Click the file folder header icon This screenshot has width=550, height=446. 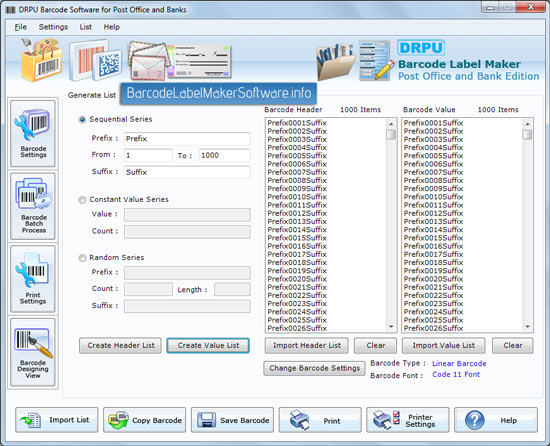click(x=336, y=62)
